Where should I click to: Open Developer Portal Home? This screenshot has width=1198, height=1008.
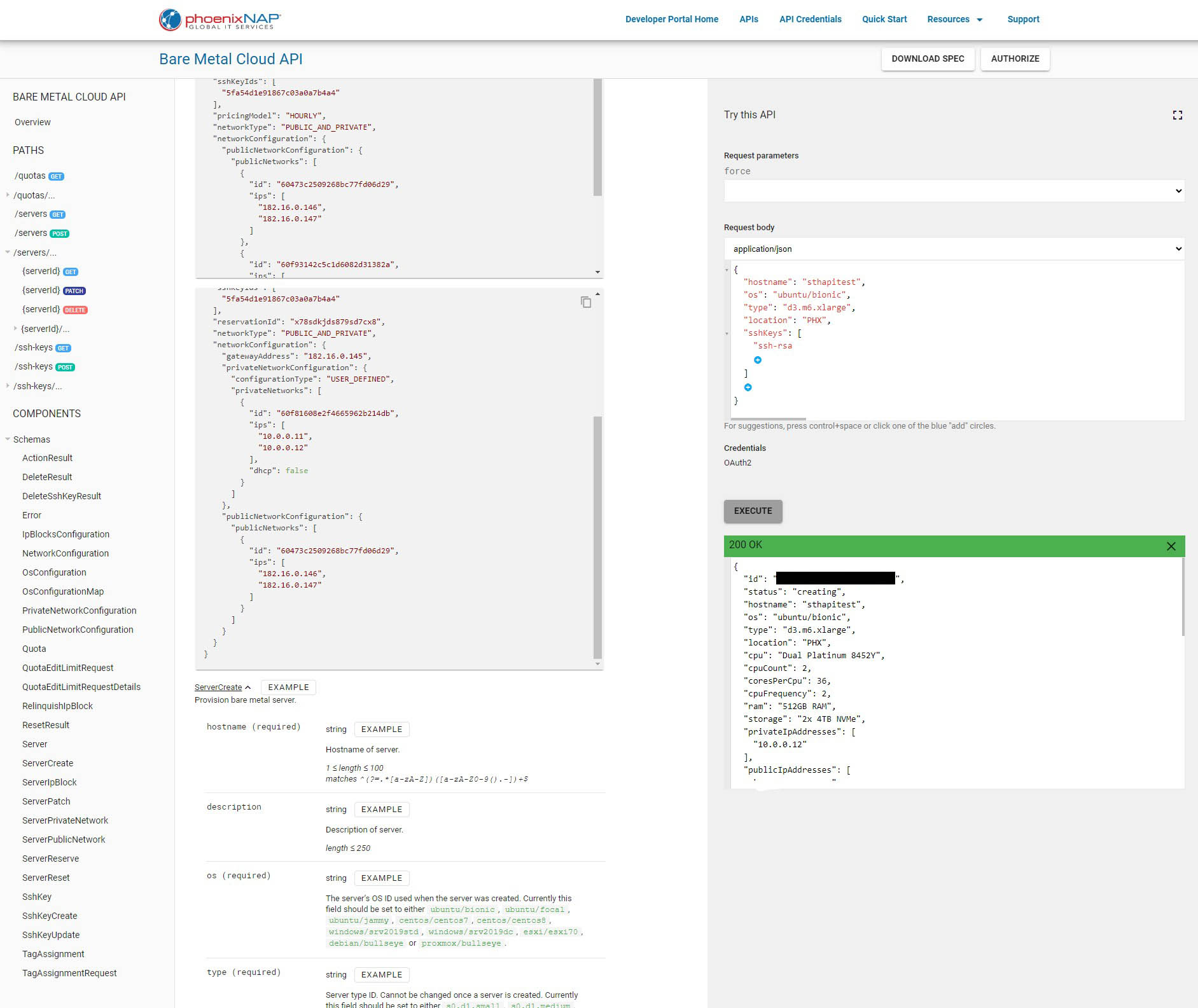[672, 19]
